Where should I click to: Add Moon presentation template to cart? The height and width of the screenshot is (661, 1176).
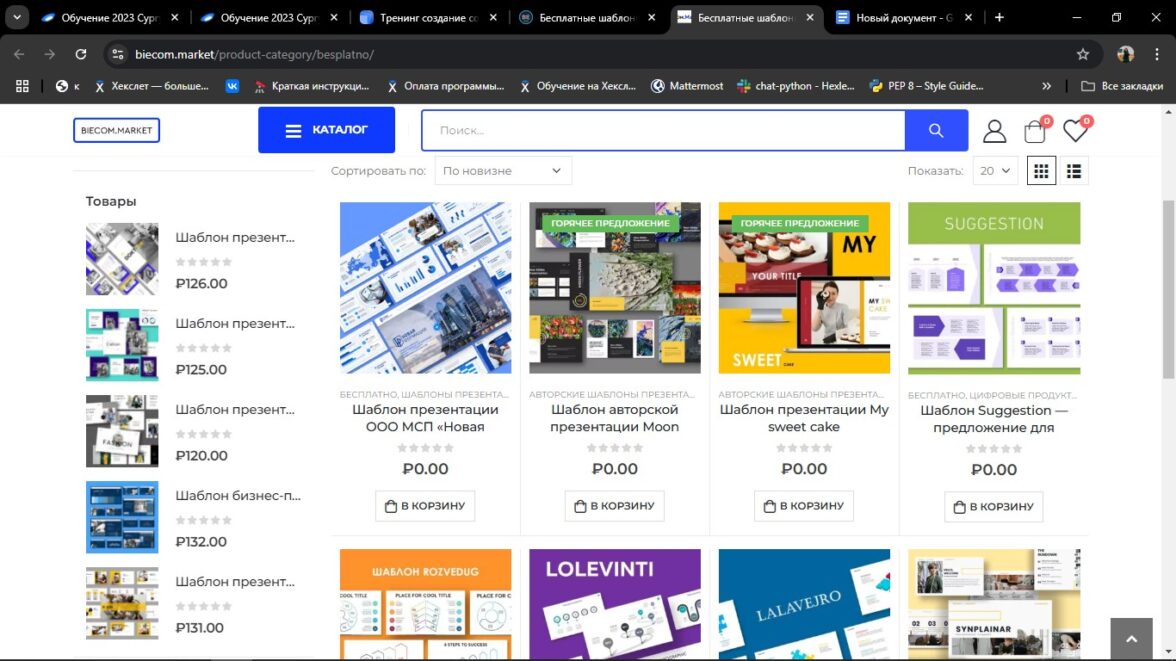pyautogui.click(x=614, y=506)
